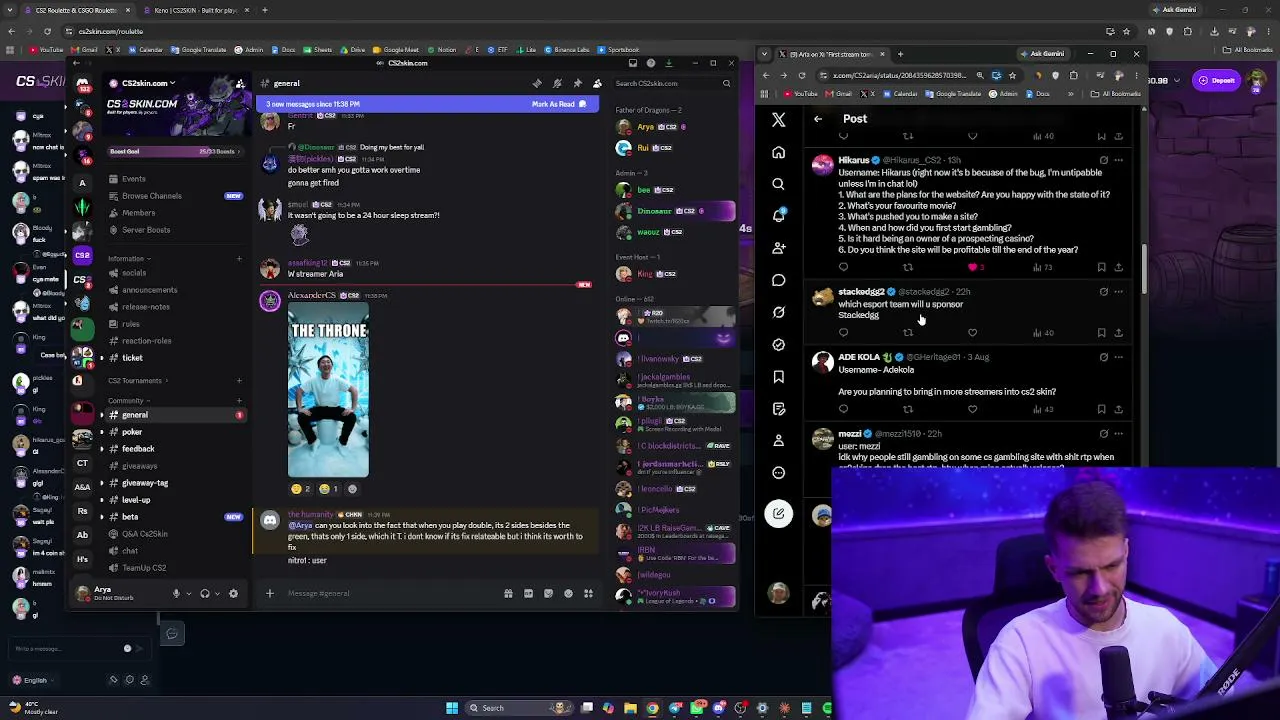Open THE THRONE image in chat

[328, 391]
